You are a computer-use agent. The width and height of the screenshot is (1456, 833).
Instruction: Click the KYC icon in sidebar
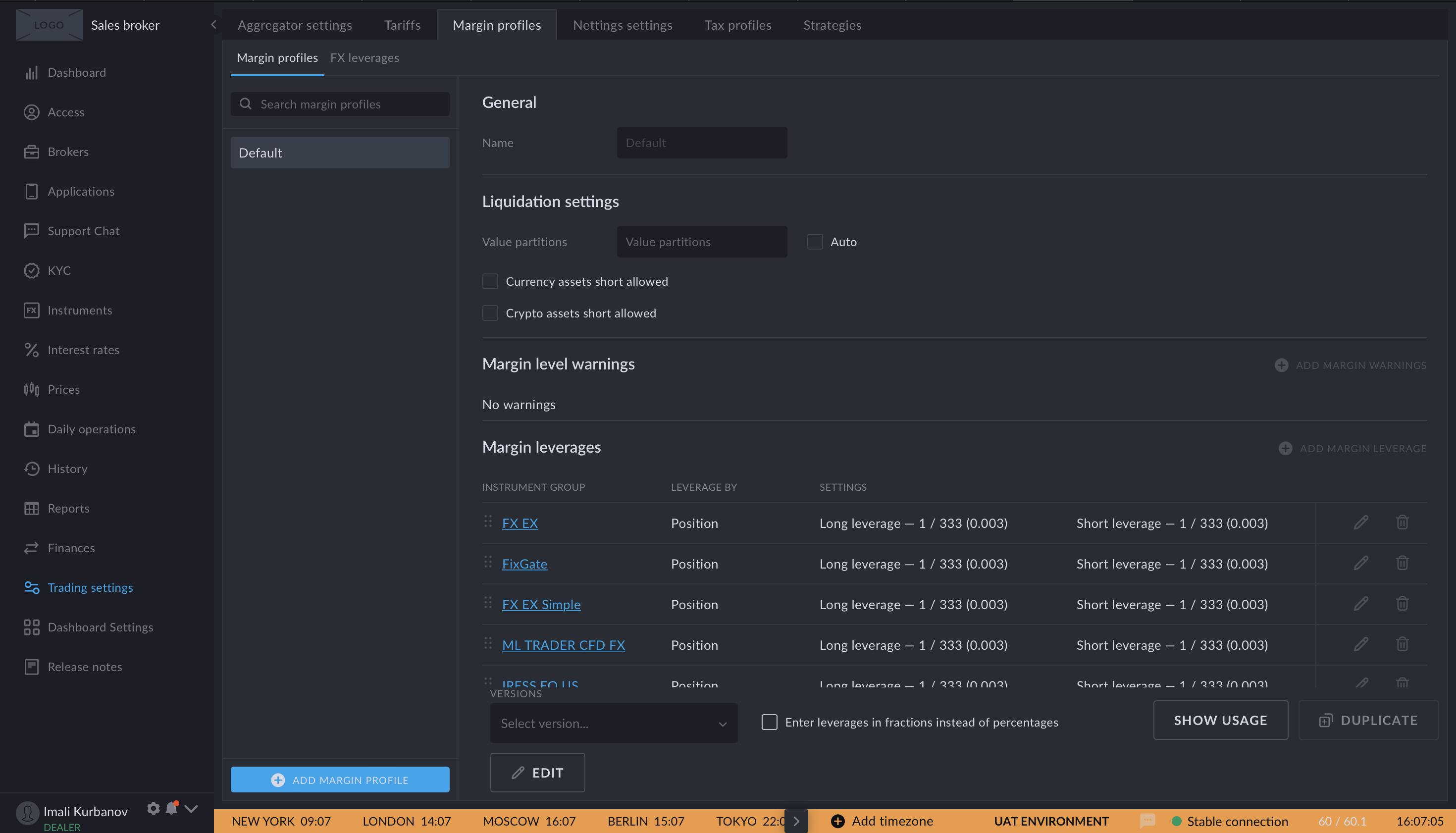(32, 270)
